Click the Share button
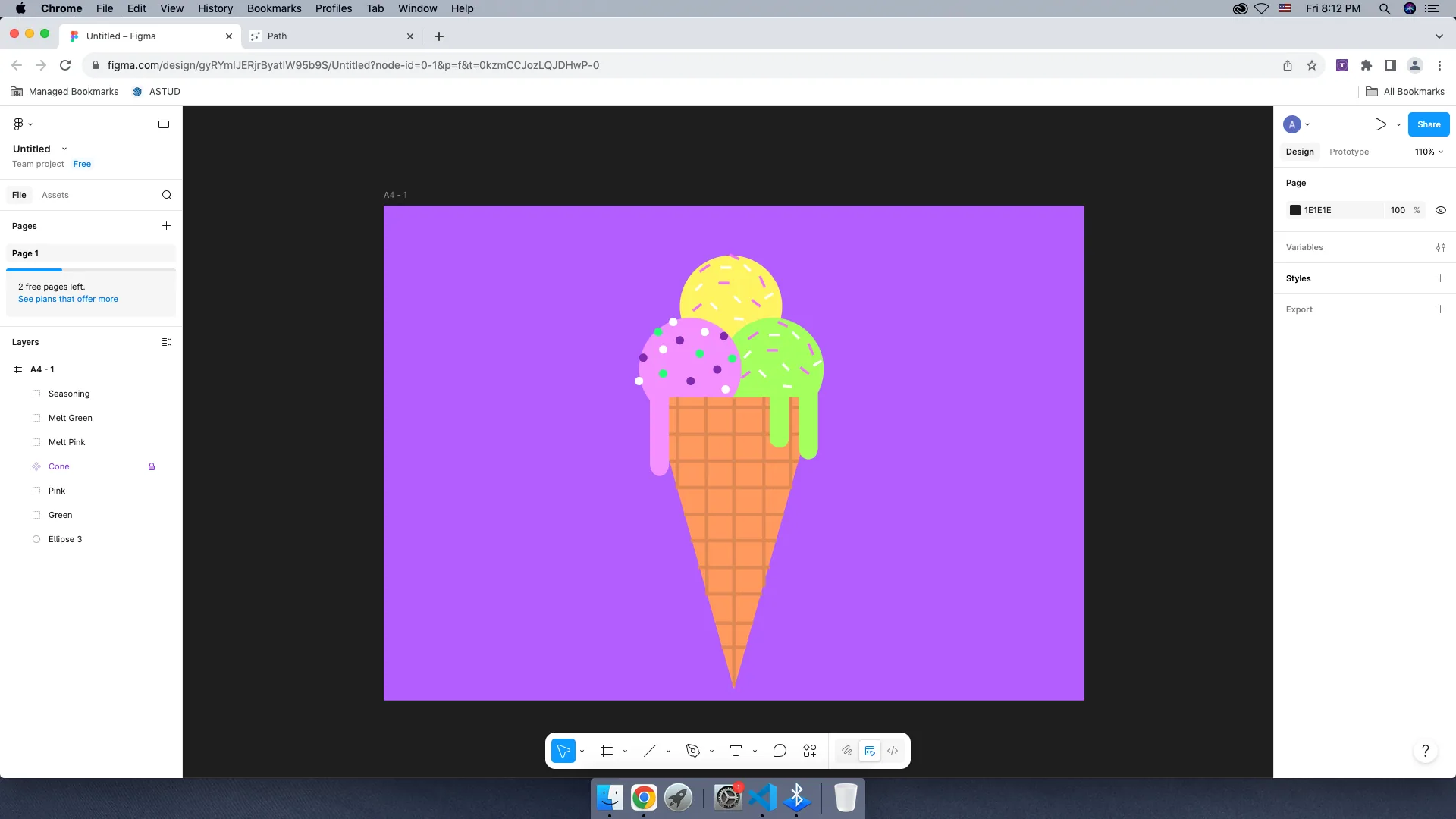Screen dimensions: 1456x819 pos(1429,124)
